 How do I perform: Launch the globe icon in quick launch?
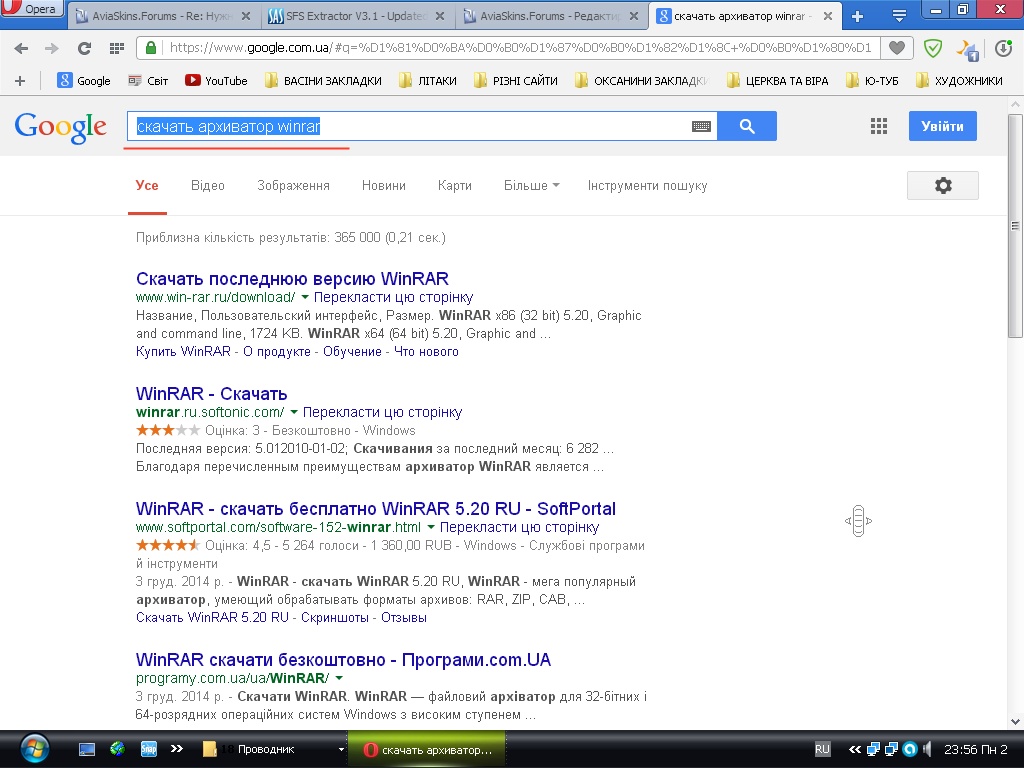[118, 749]
